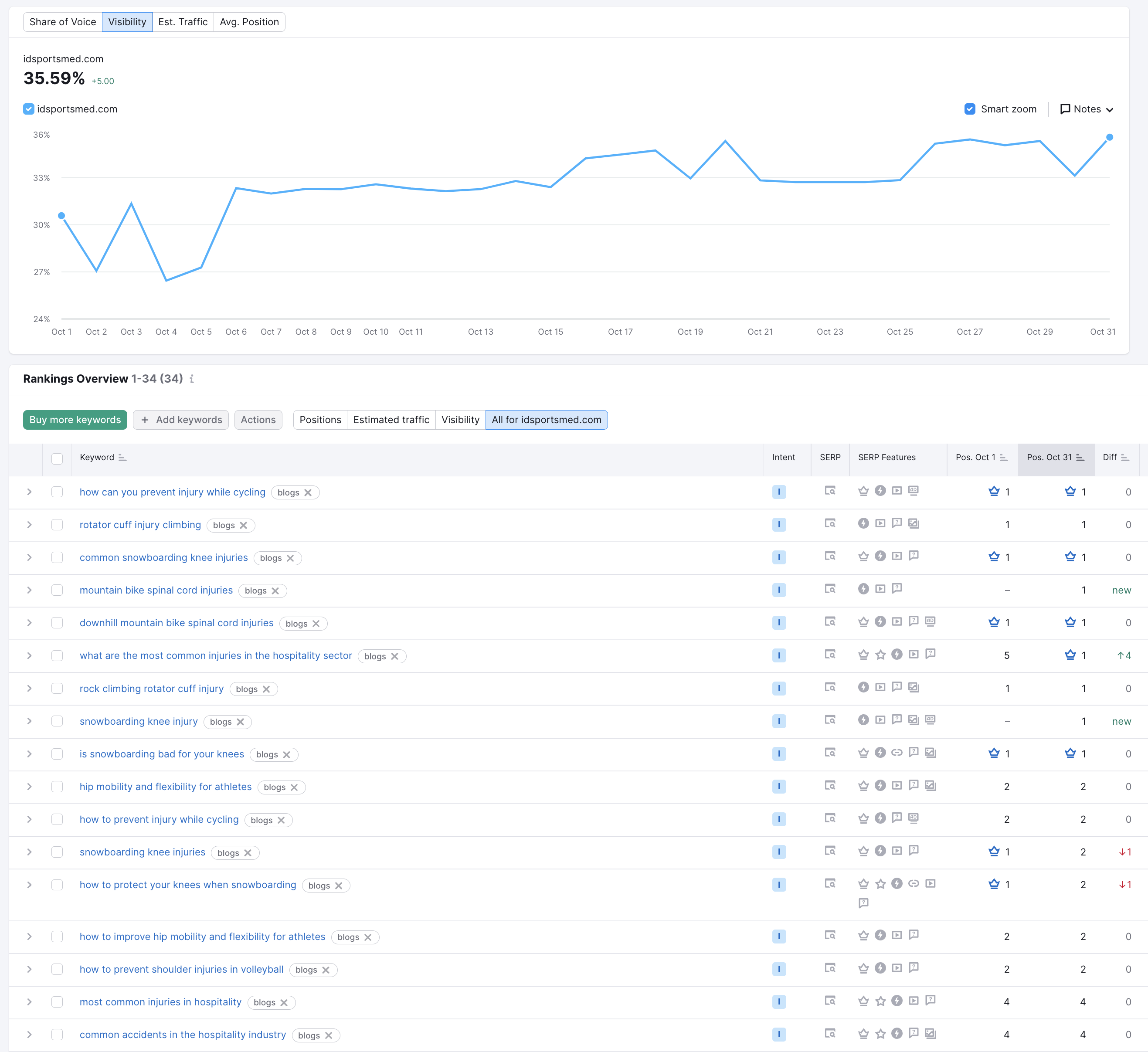Sort by Pos. Oct 1 column icon
The image size is (1148, 1052).
1004,458
